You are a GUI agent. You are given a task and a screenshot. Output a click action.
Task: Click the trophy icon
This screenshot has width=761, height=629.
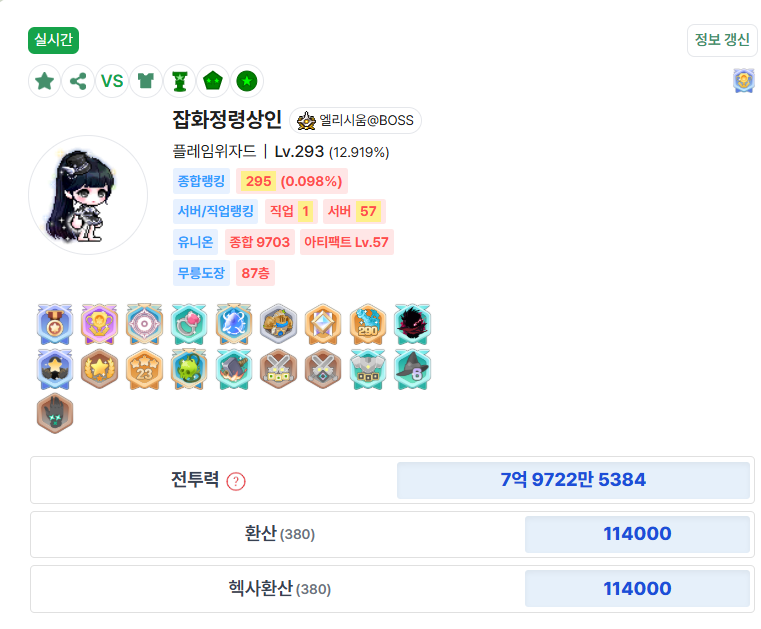(180, 81)
